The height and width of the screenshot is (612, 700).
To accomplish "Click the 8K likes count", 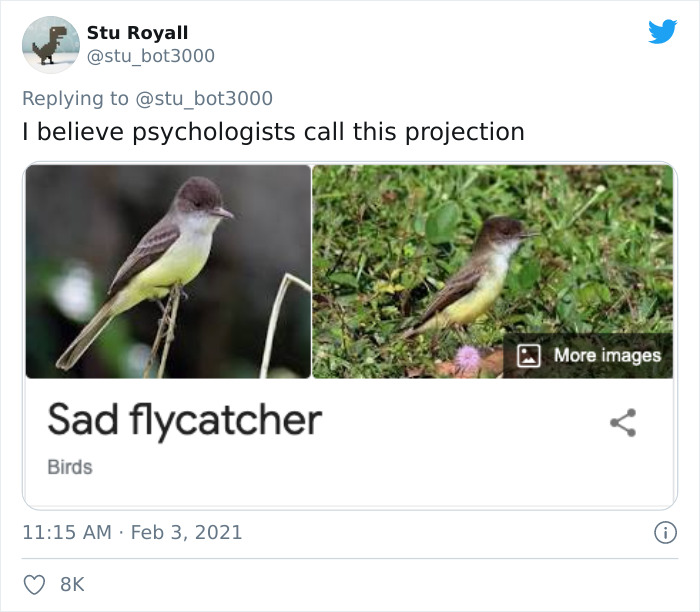I will pyautogui.click(x=72, y=584).
